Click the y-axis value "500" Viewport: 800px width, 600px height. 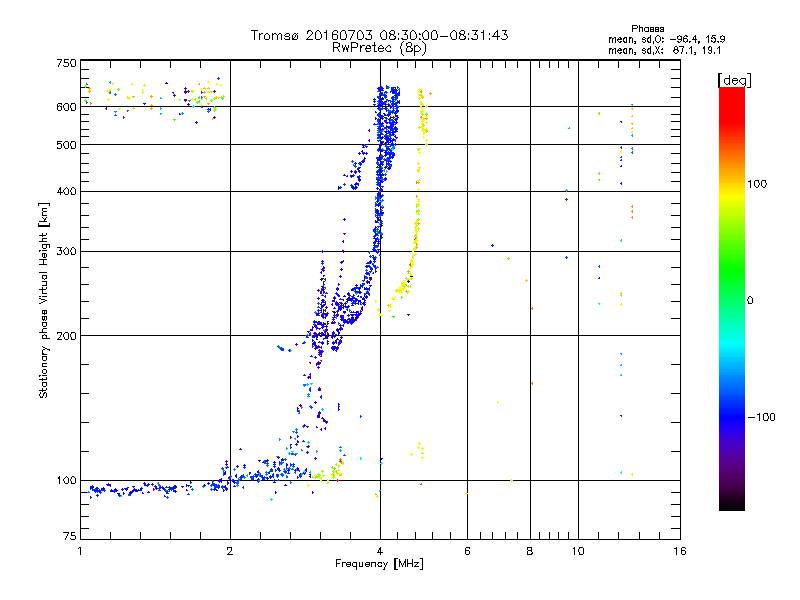66,145
